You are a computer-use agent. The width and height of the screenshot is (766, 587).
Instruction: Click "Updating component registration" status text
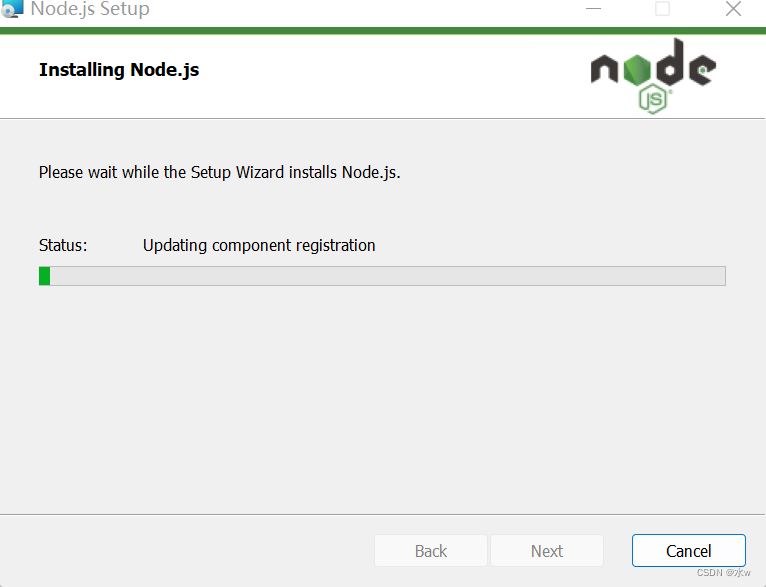[259, 245]
